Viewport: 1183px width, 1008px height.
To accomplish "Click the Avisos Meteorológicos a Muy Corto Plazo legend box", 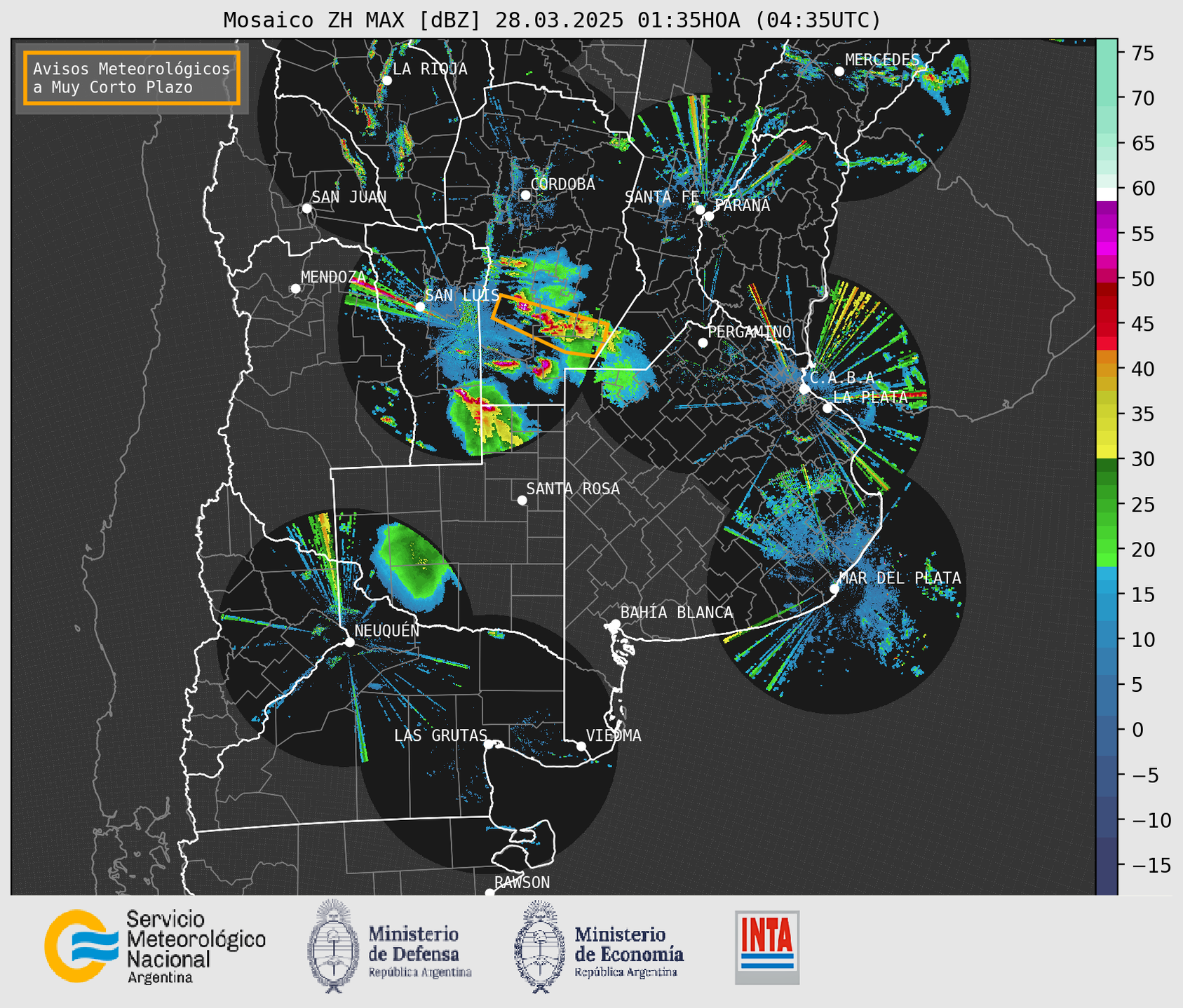I will [x=132, y=78].
